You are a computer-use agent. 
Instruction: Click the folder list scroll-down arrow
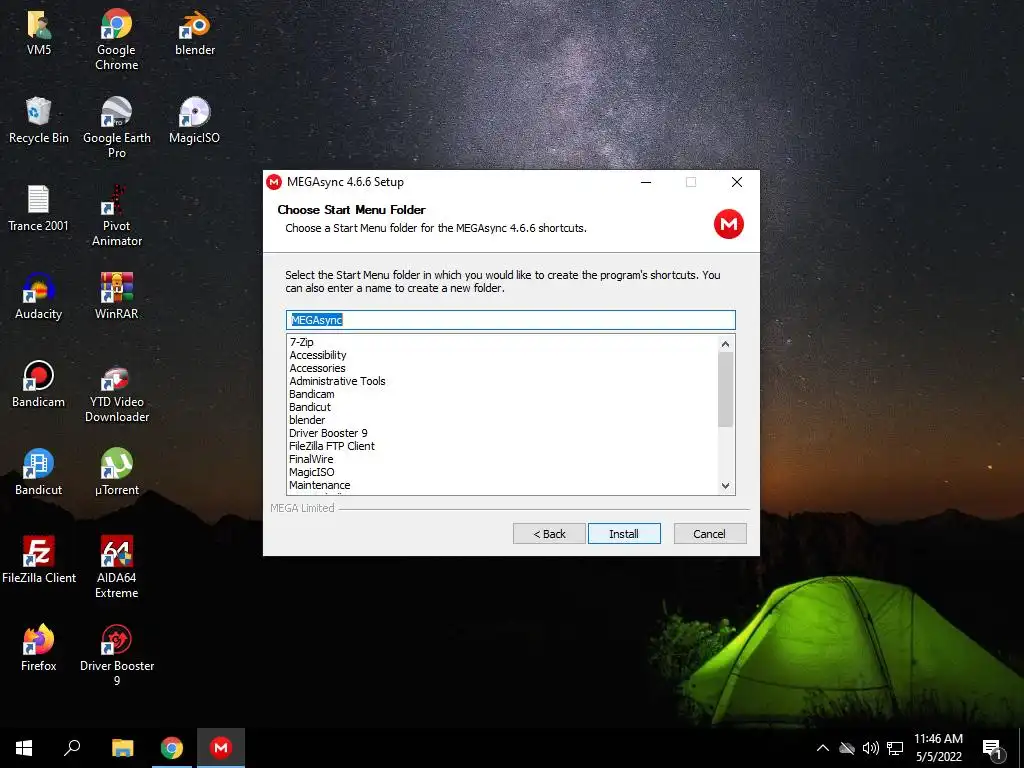[726, 486]
